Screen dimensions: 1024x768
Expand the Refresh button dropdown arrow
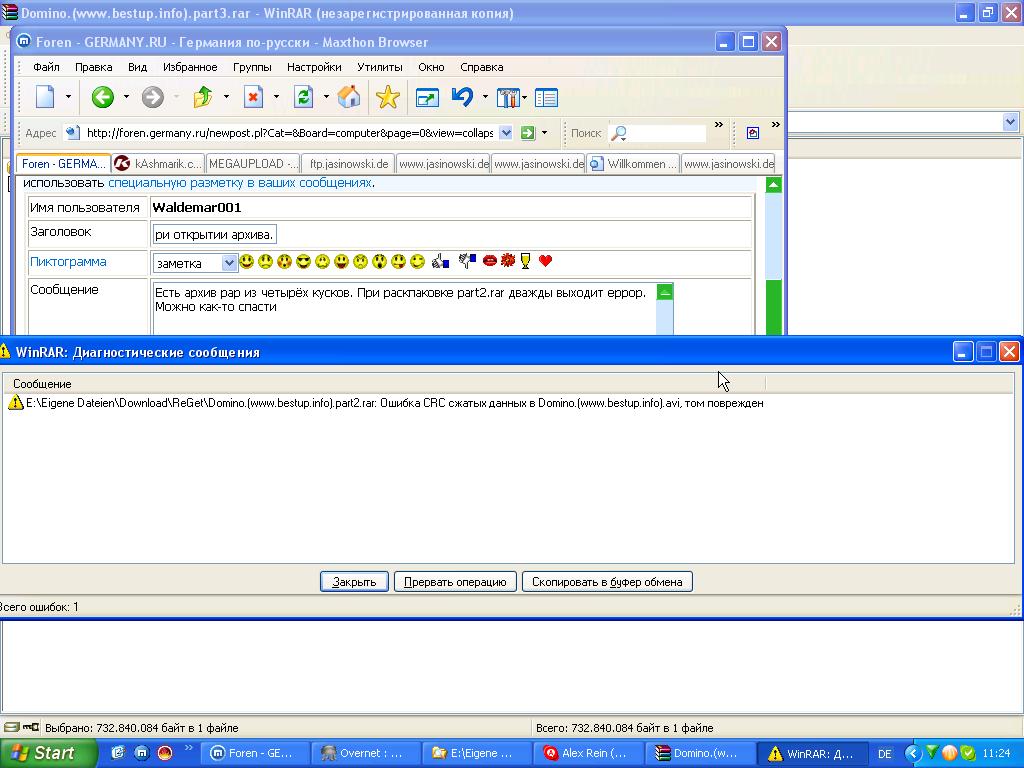(x=327, y=97)
